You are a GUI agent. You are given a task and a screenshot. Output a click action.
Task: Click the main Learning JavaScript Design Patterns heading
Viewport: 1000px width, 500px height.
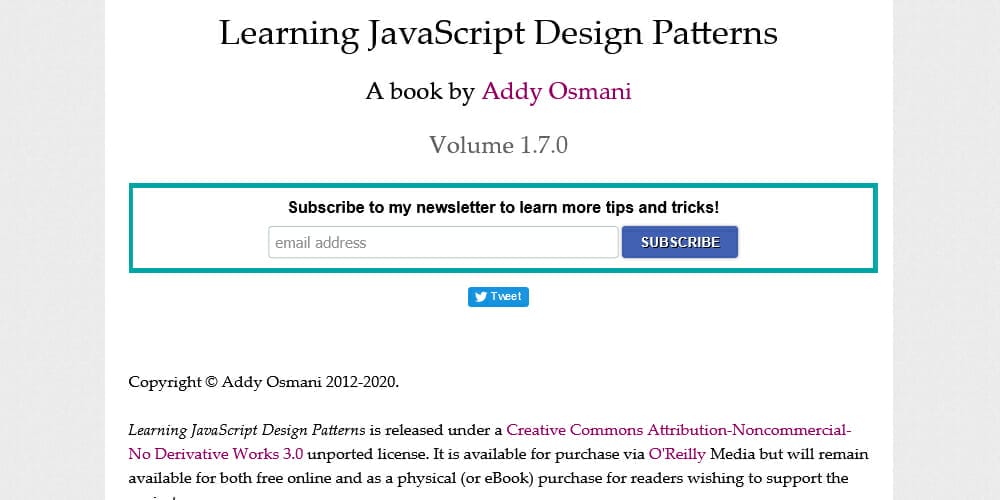(498, 33)
